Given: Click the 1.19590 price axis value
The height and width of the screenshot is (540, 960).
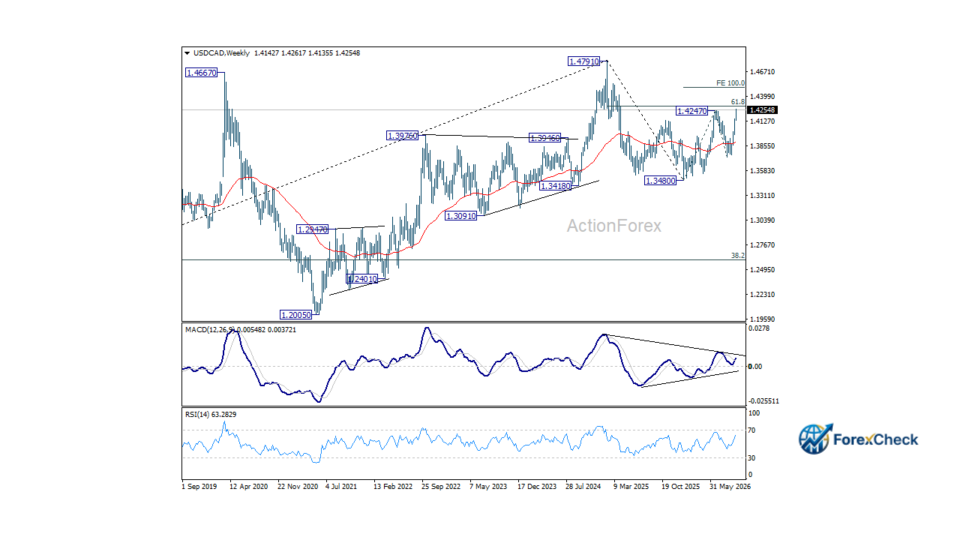Looking at the screenshot, I should (x=762, y=320).
